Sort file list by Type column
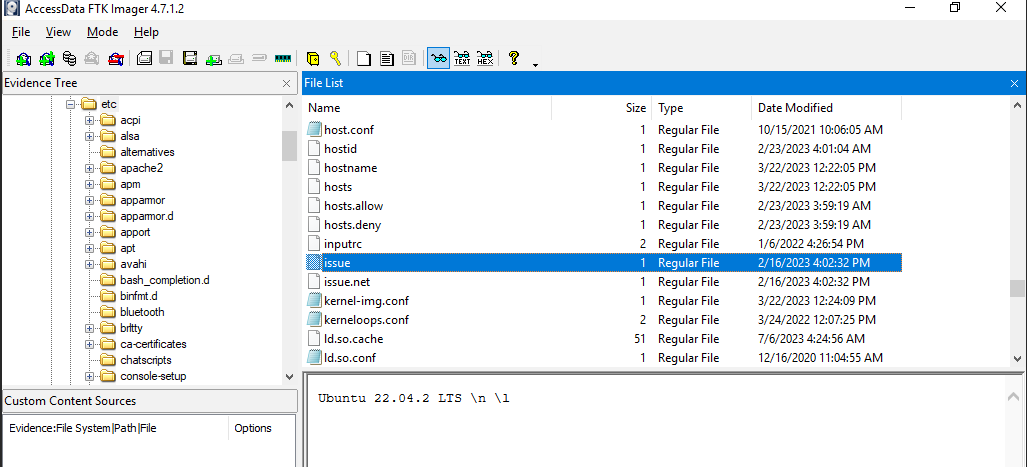1027x467 pixels. 701,108
